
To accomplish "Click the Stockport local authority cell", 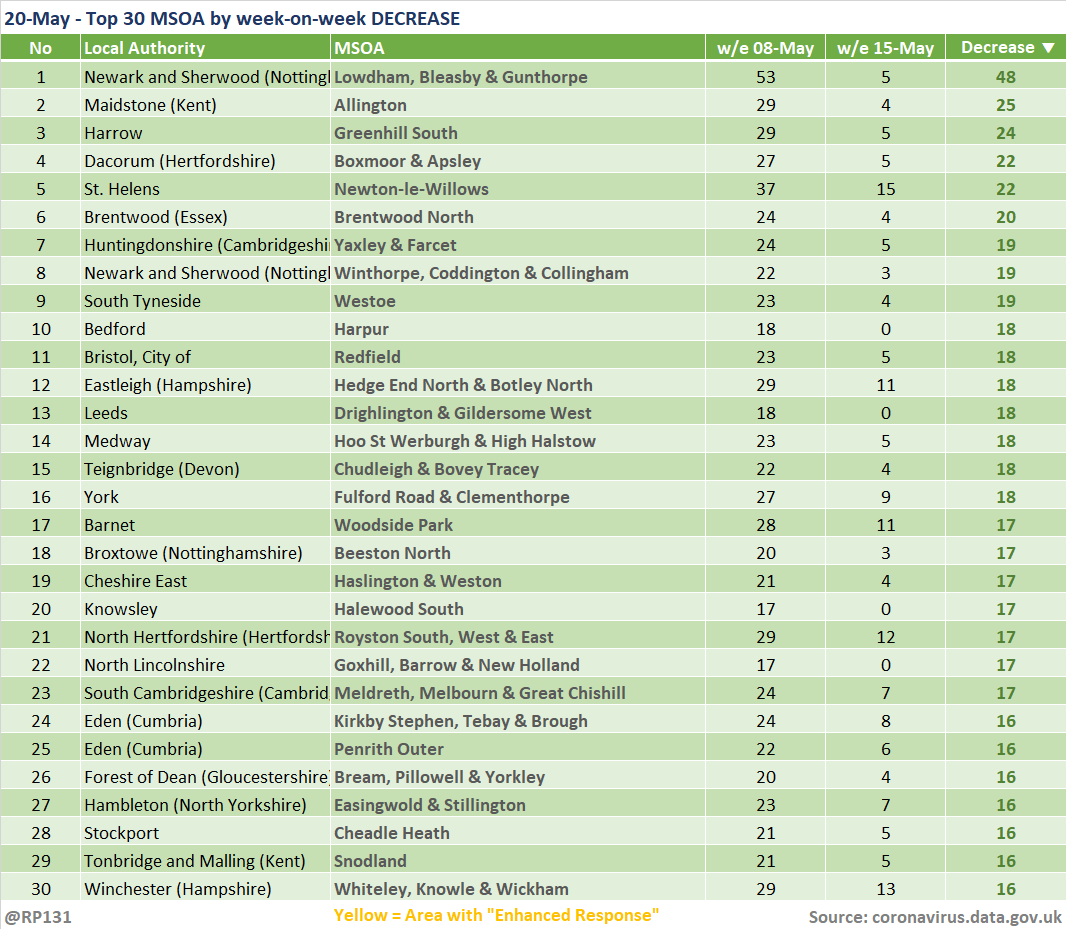I will [x=121, y=833].
